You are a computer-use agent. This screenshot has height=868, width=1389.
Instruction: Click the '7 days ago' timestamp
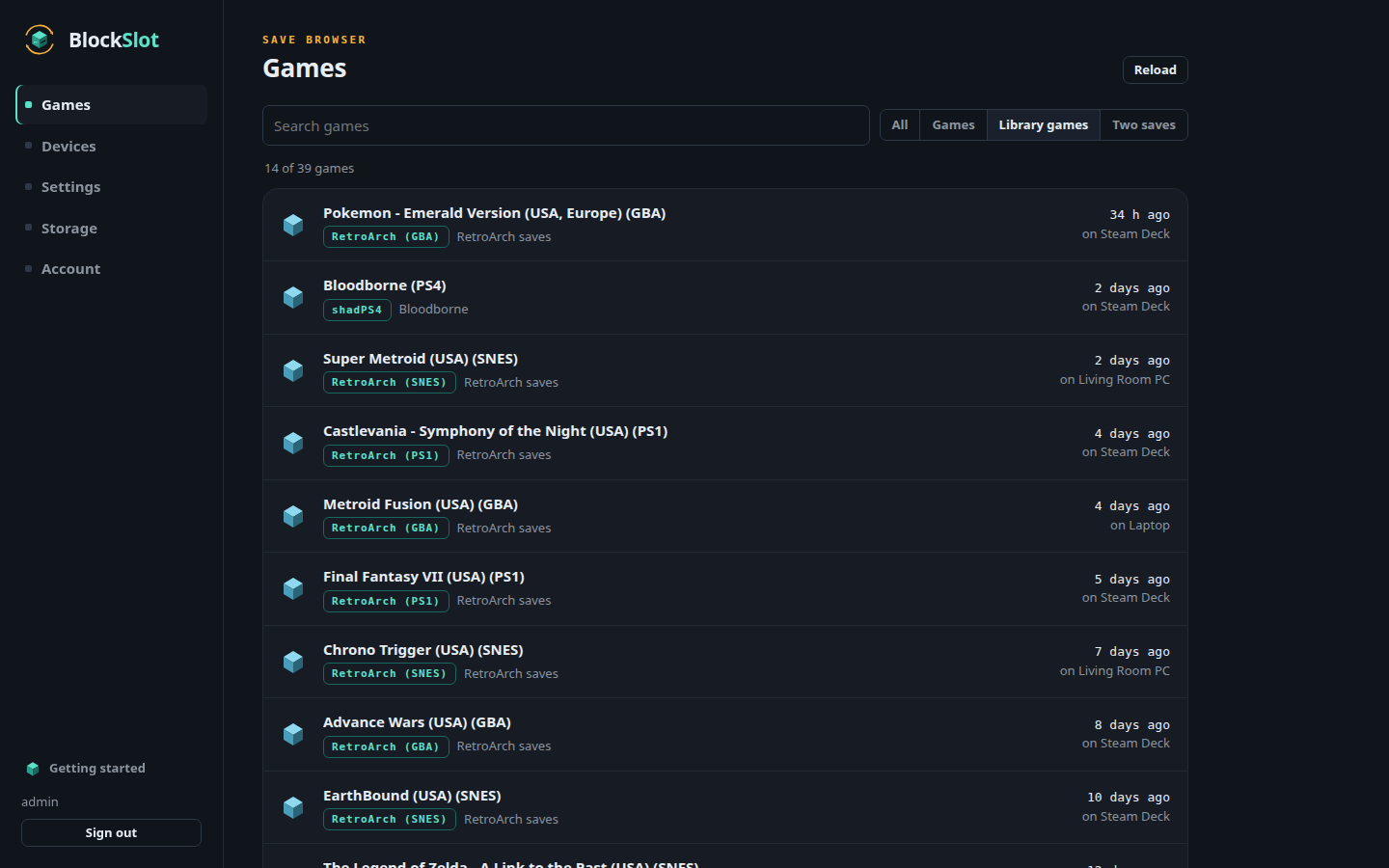(x=1131, y=652)
